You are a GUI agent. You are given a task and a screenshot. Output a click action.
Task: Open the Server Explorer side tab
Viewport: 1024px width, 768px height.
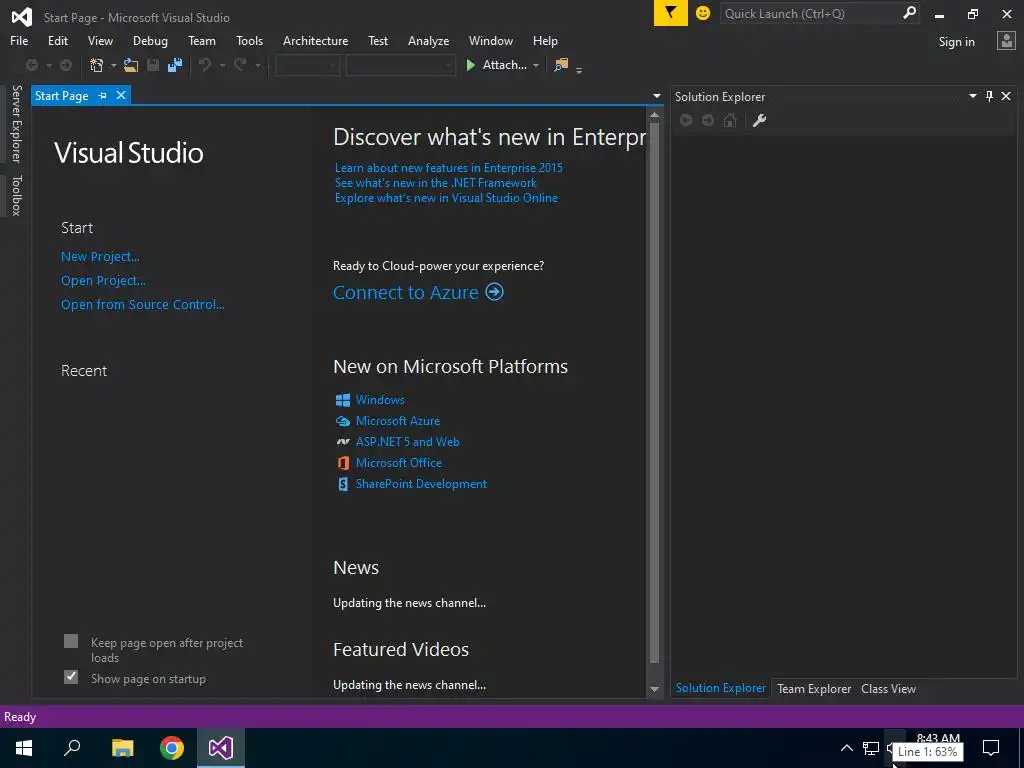click(16, 123)
